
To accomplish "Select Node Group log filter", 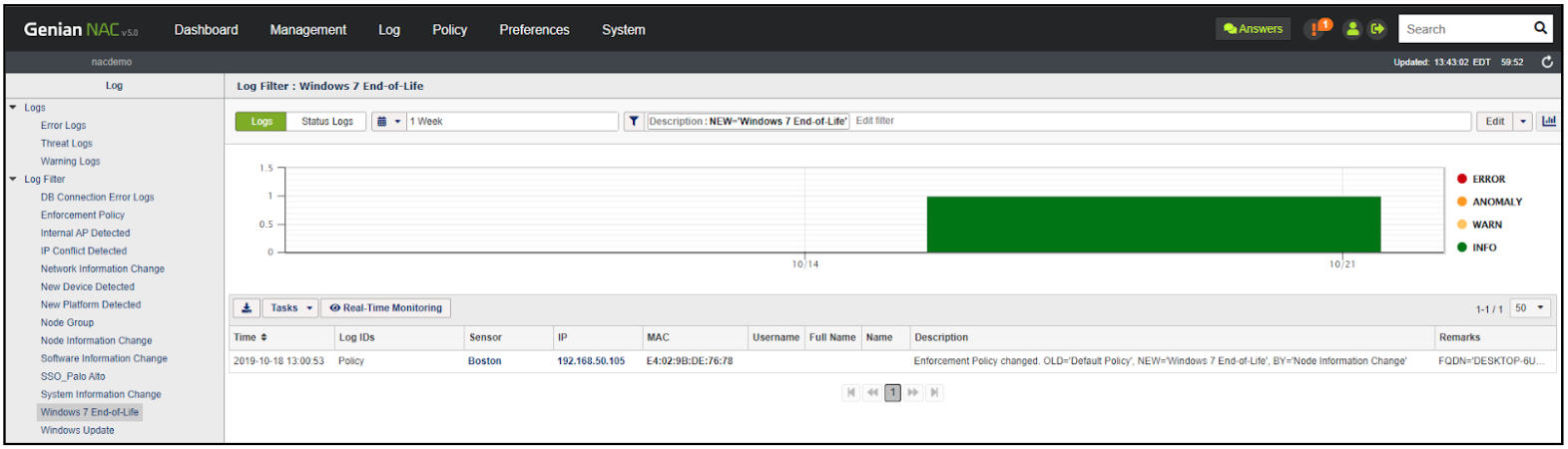I will coord(67,323).
